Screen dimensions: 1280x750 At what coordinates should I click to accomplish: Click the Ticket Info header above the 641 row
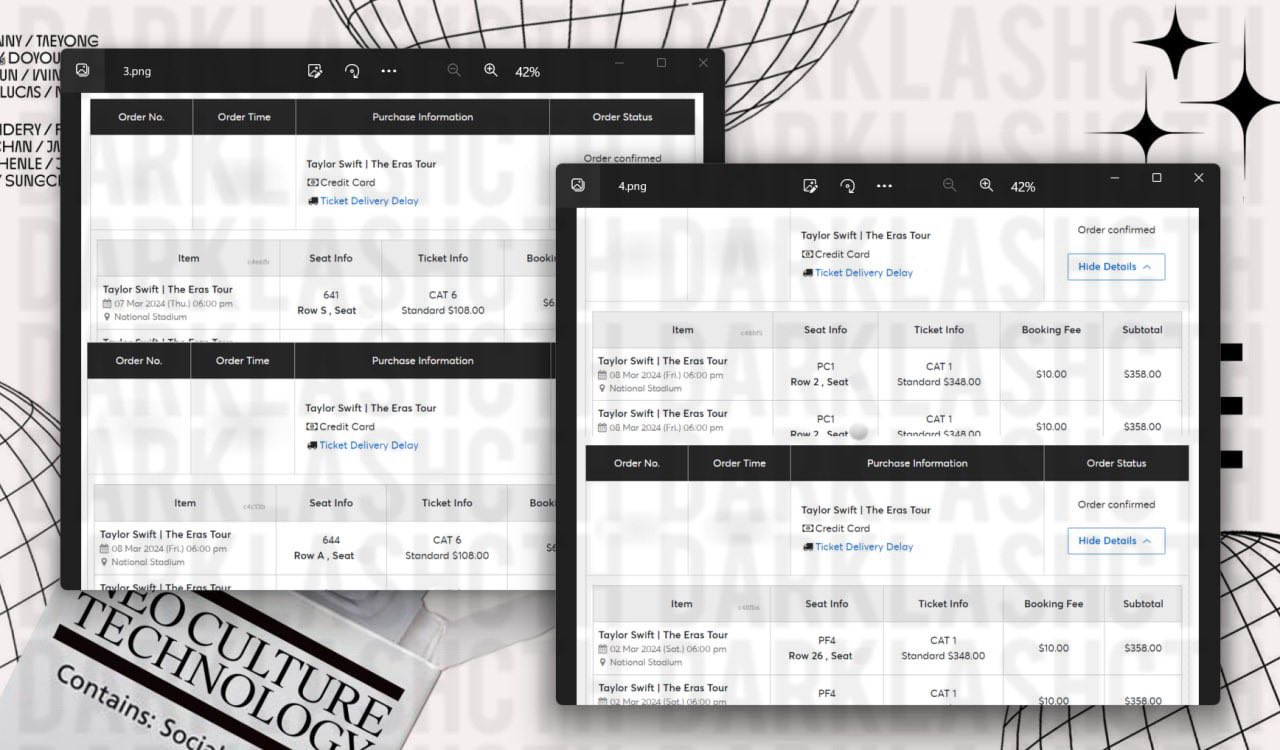point(443,258)
